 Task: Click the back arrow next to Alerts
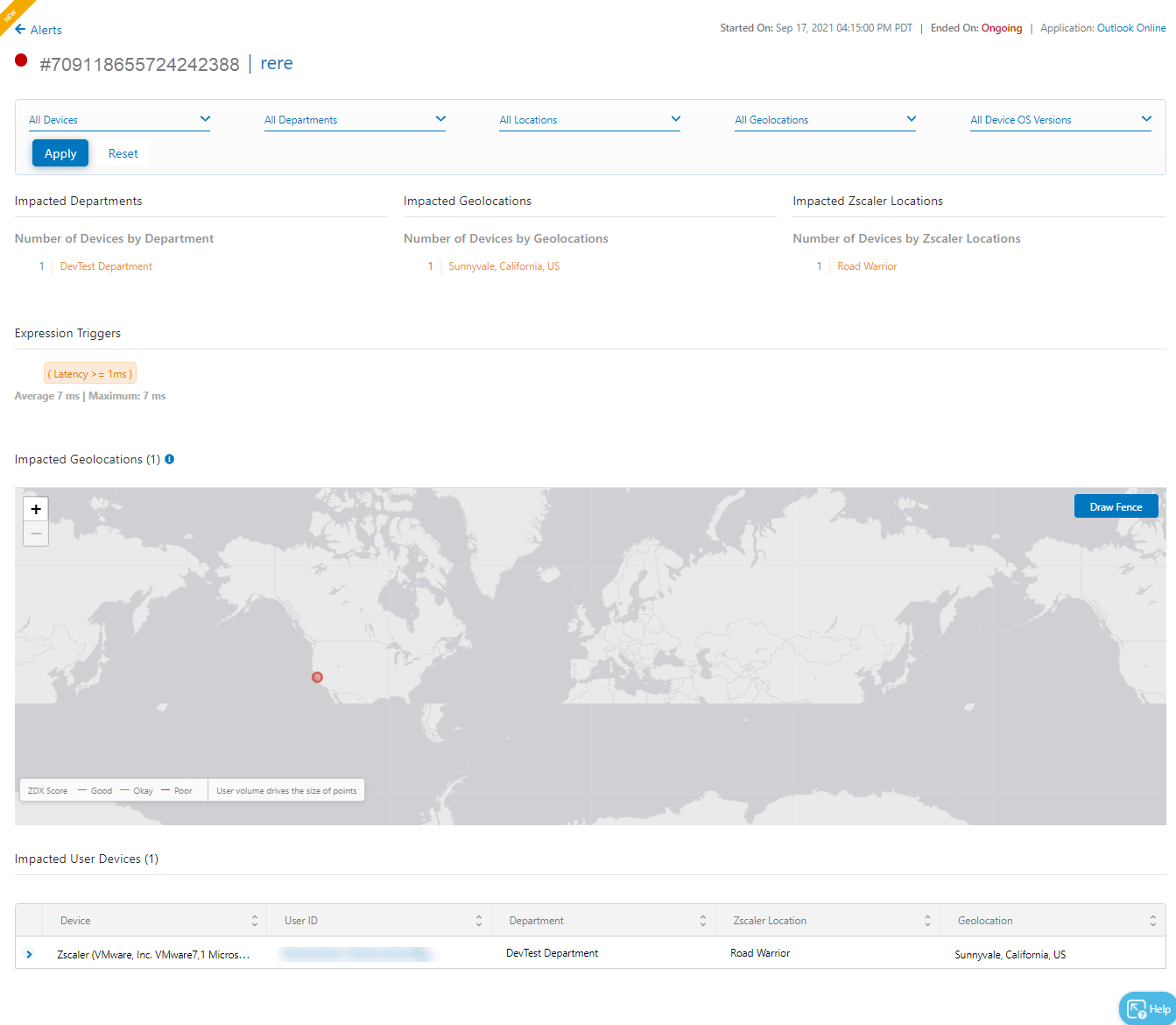(x=20, y=30)
